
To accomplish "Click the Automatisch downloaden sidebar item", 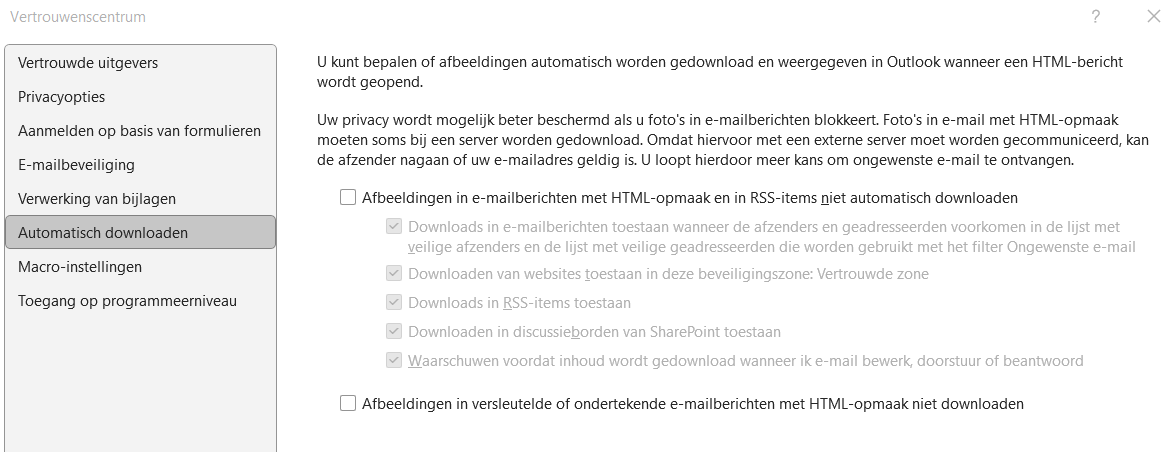I will coord(140,232).
